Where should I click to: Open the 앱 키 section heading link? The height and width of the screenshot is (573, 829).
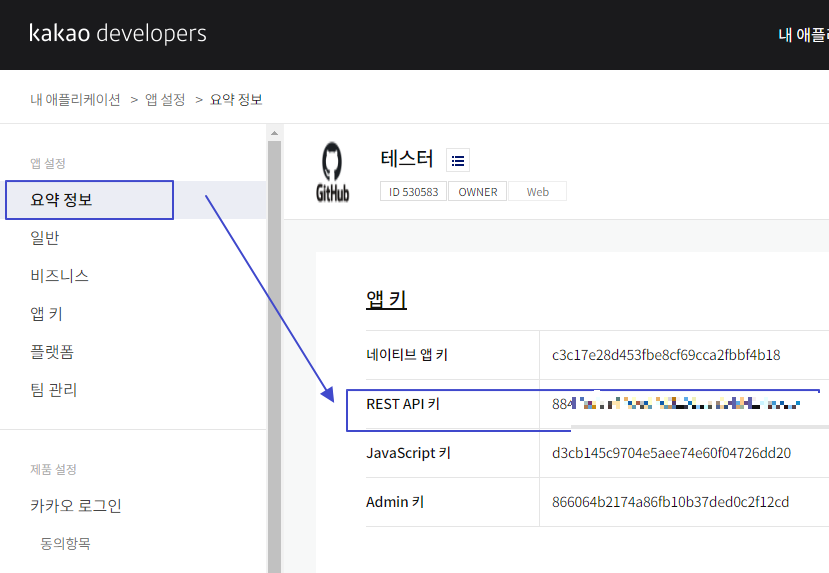386,300
